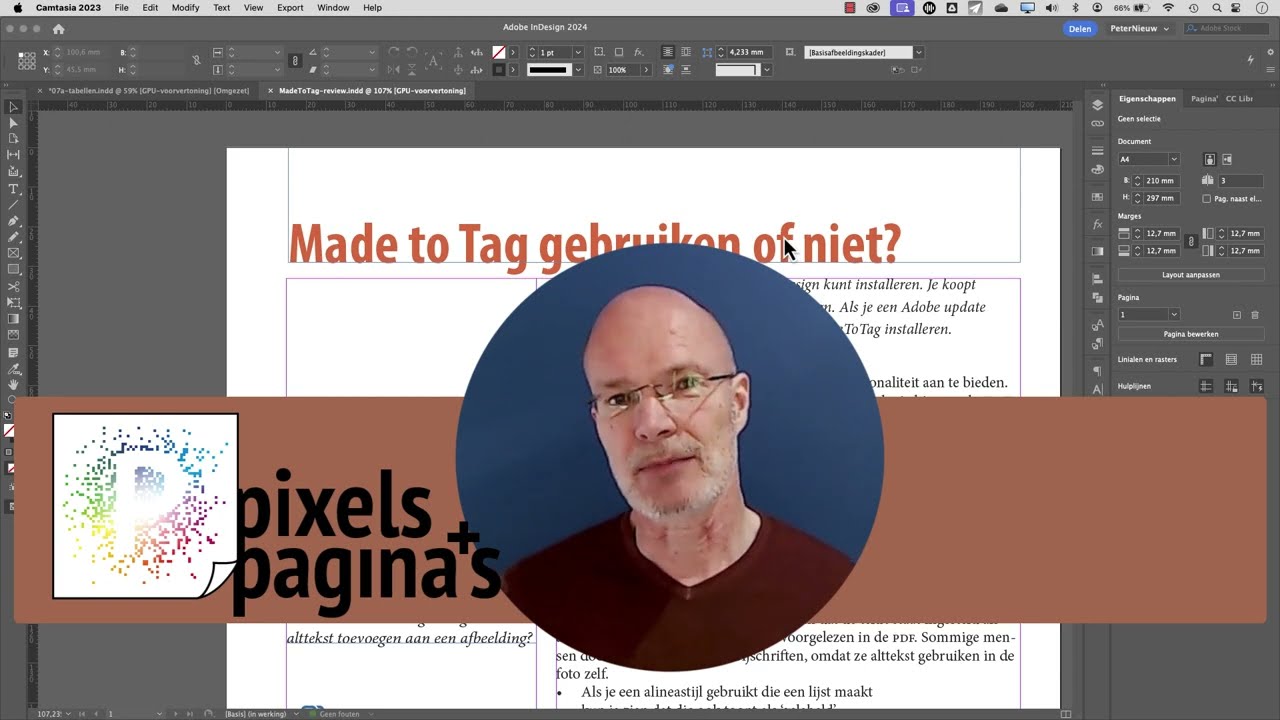Open the Gradient panel icon

(1097, 251)
